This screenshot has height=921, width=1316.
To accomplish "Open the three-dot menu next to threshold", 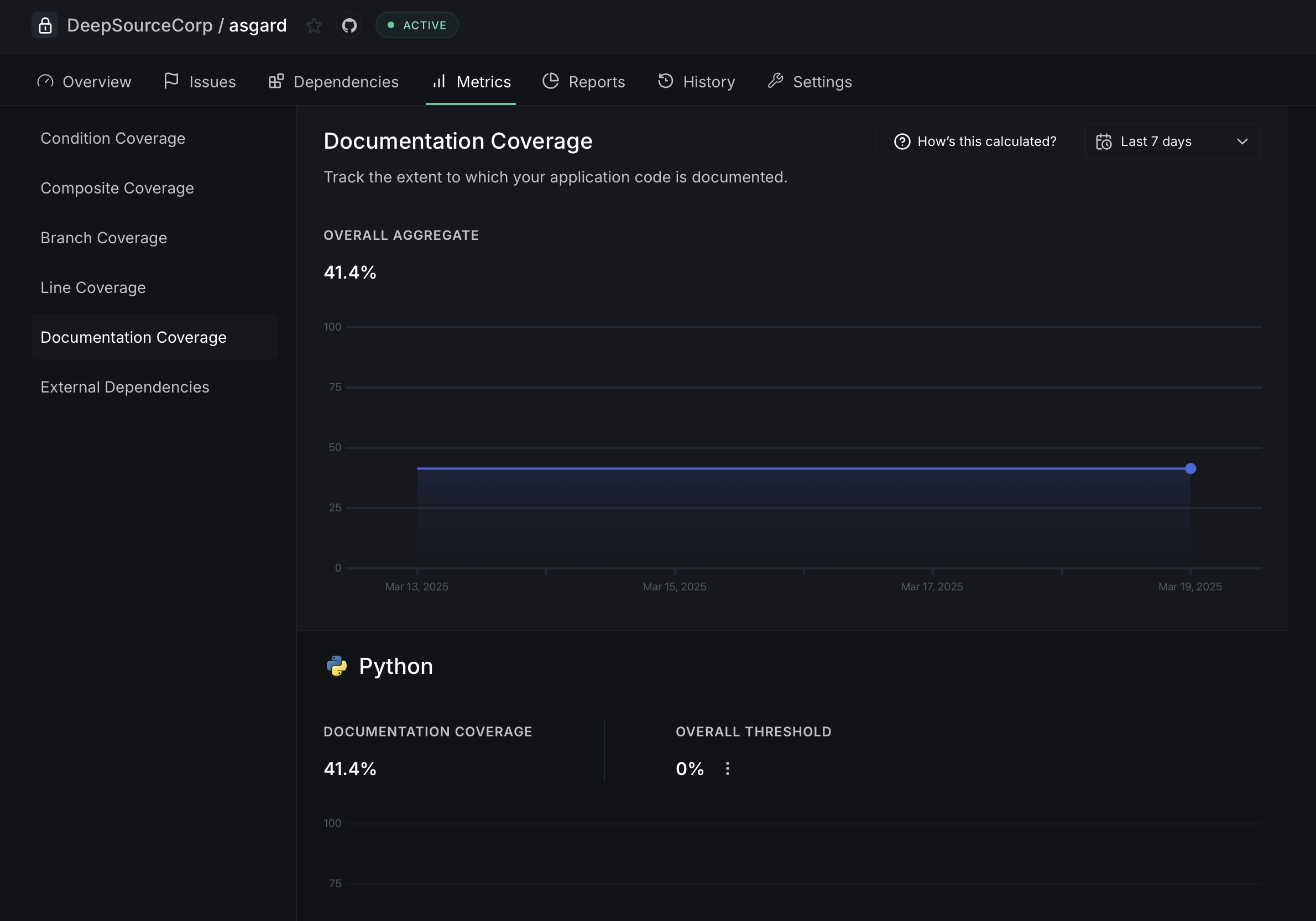I will click(x=727, y=768).
